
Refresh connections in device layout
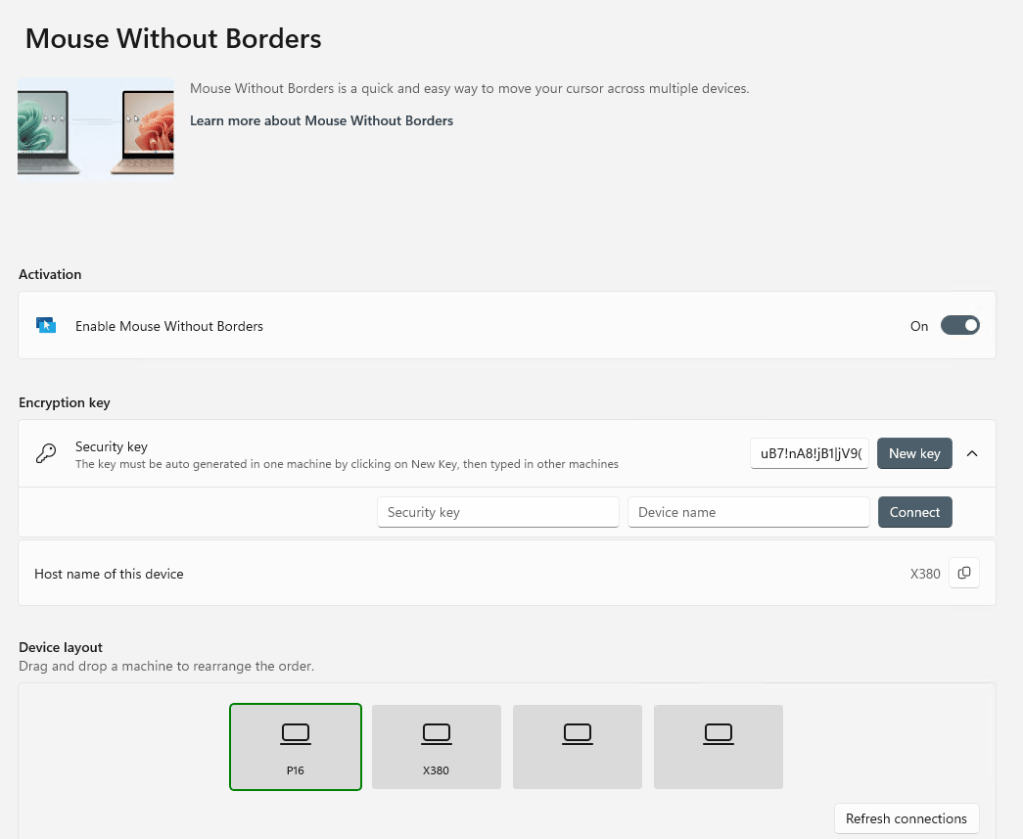coord(906,818)
